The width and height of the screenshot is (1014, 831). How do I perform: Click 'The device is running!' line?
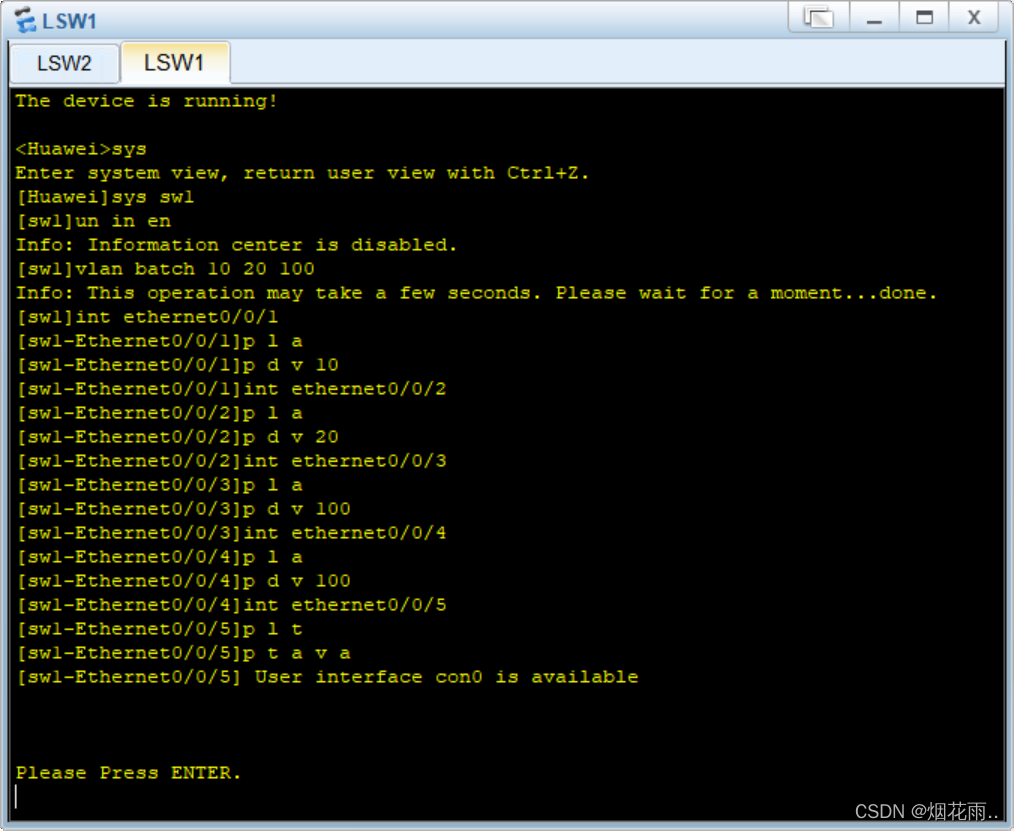(146, 101)
